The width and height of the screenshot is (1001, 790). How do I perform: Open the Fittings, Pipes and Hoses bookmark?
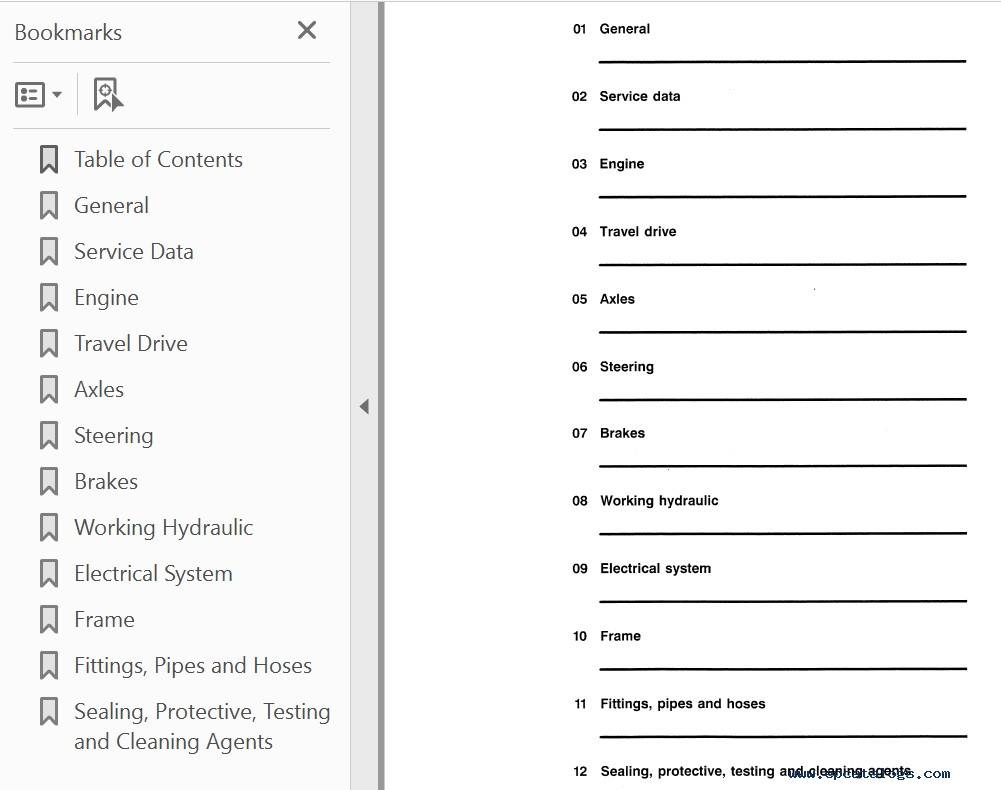click(193, 665)
